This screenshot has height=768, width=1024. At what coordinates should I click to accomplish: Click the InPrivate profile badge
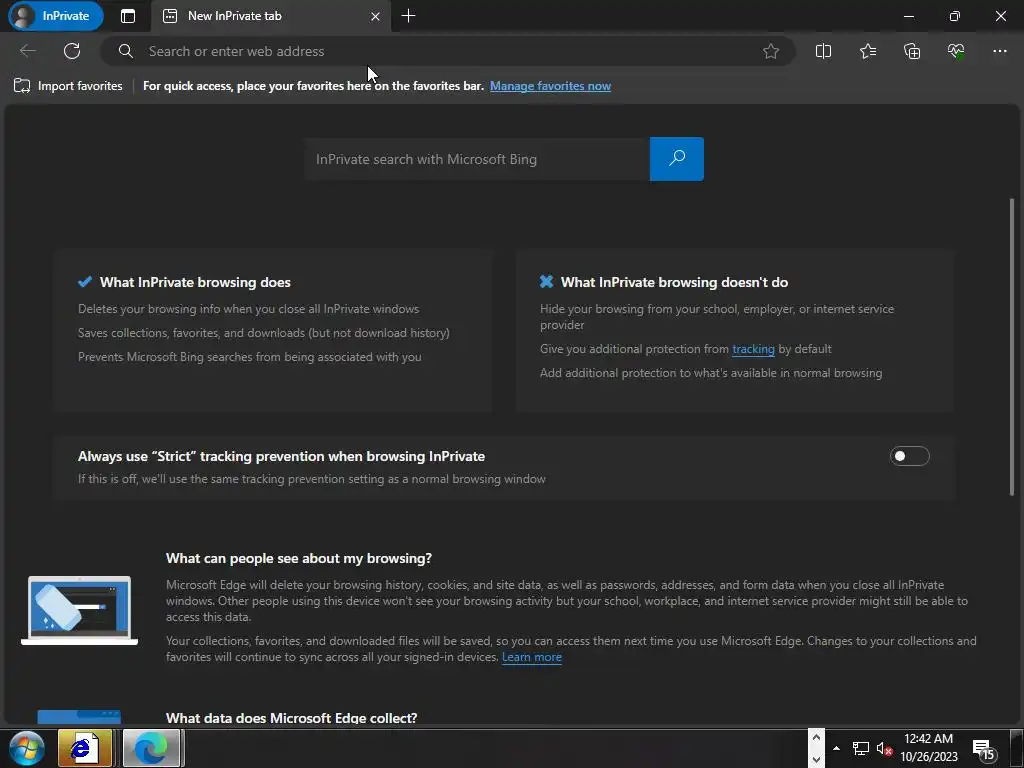coord(56,16)
